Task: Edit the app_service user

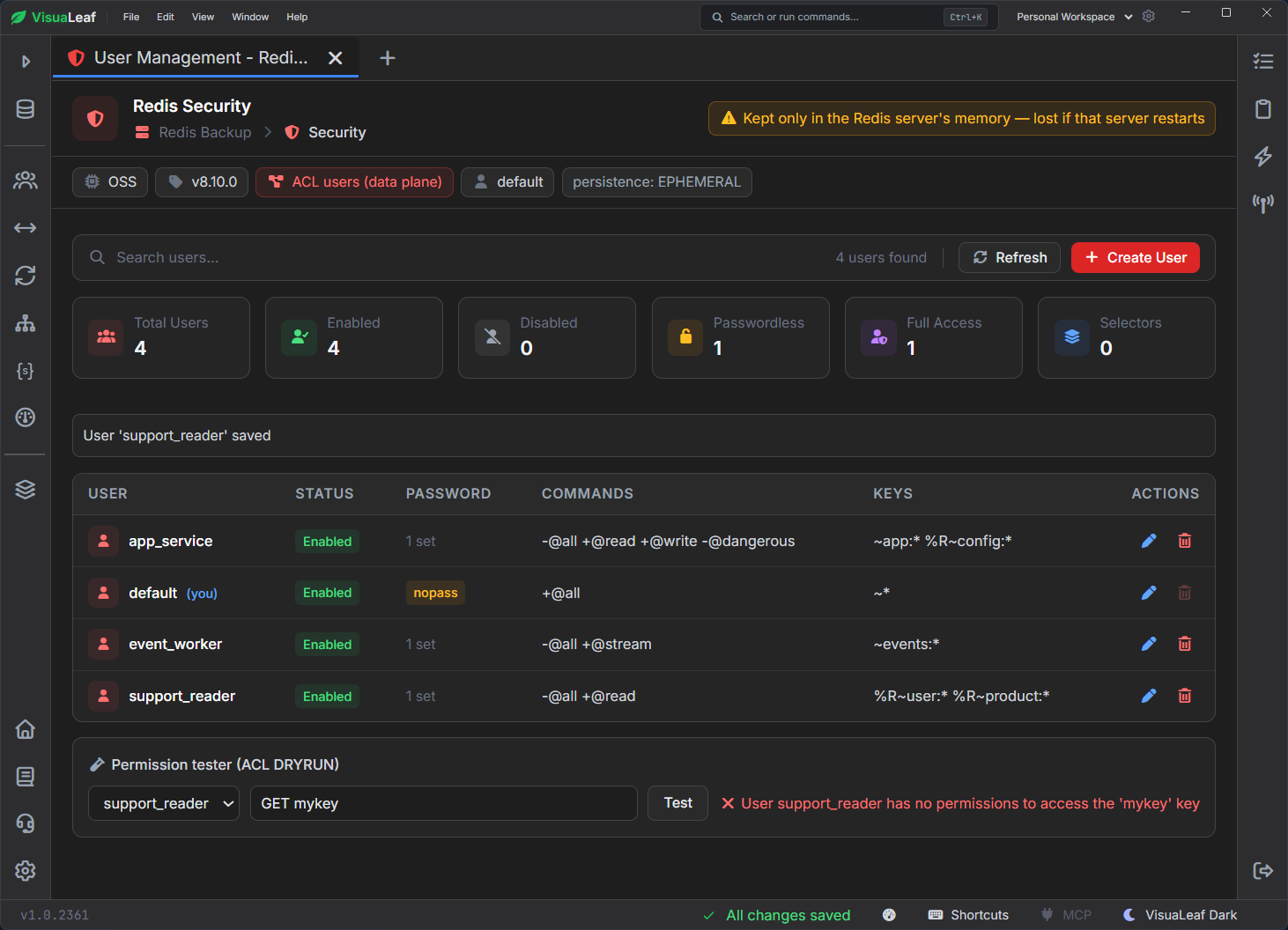Action: coord(1149,541)
